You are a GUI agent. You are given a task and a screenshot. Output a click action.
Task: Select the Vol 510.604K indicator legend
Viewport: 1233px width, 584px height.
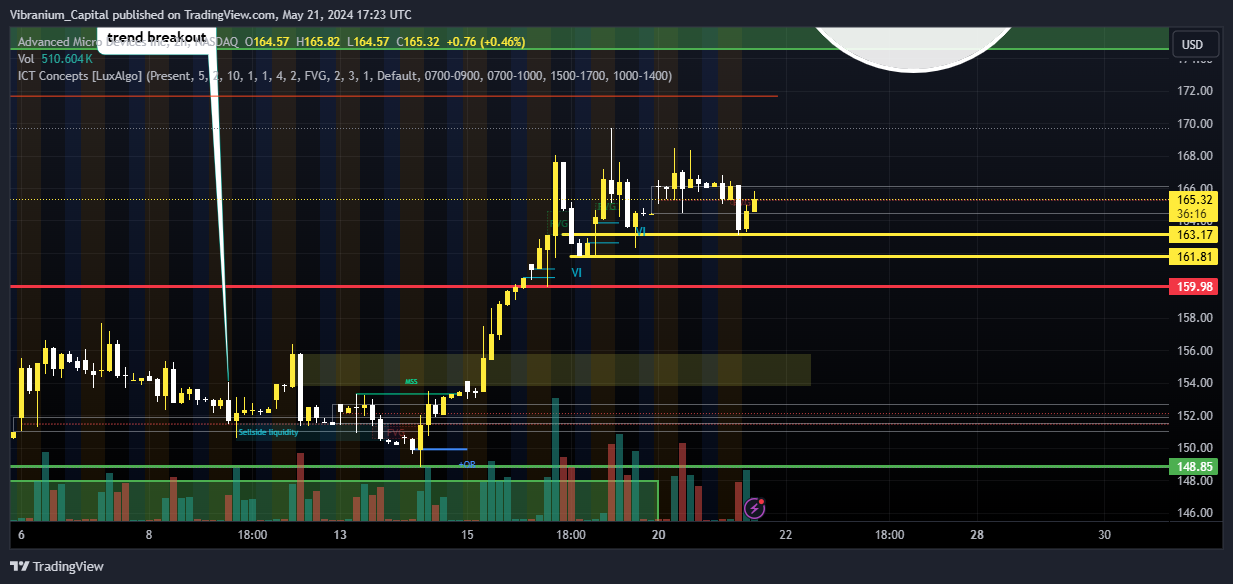coord(57,59)
